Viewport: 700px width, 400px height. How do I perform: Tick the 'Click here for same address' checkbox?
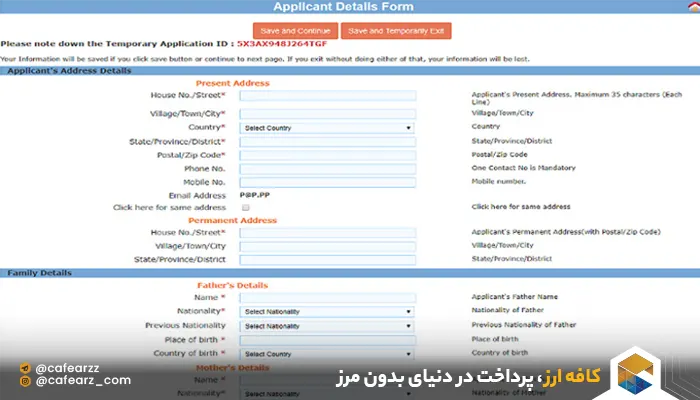[x=246, y=208]
